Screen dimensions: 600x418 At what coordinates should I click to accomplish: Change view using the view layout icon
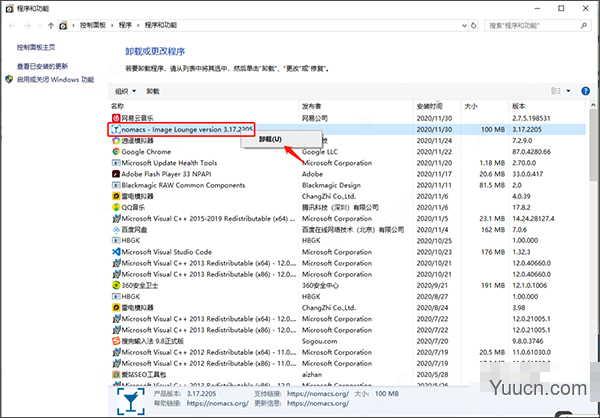(556, 91)
